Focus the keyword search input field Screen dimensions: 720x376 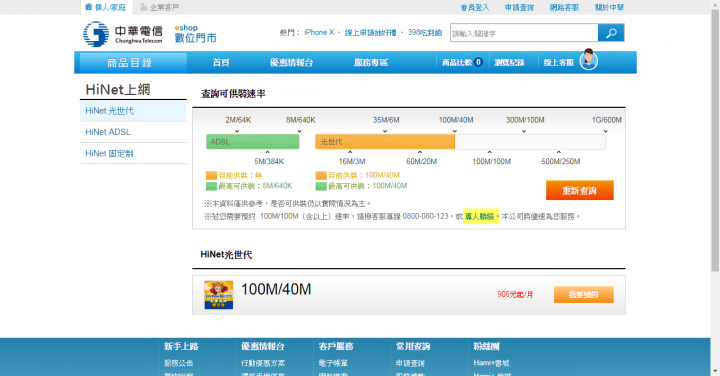[524, 33]
